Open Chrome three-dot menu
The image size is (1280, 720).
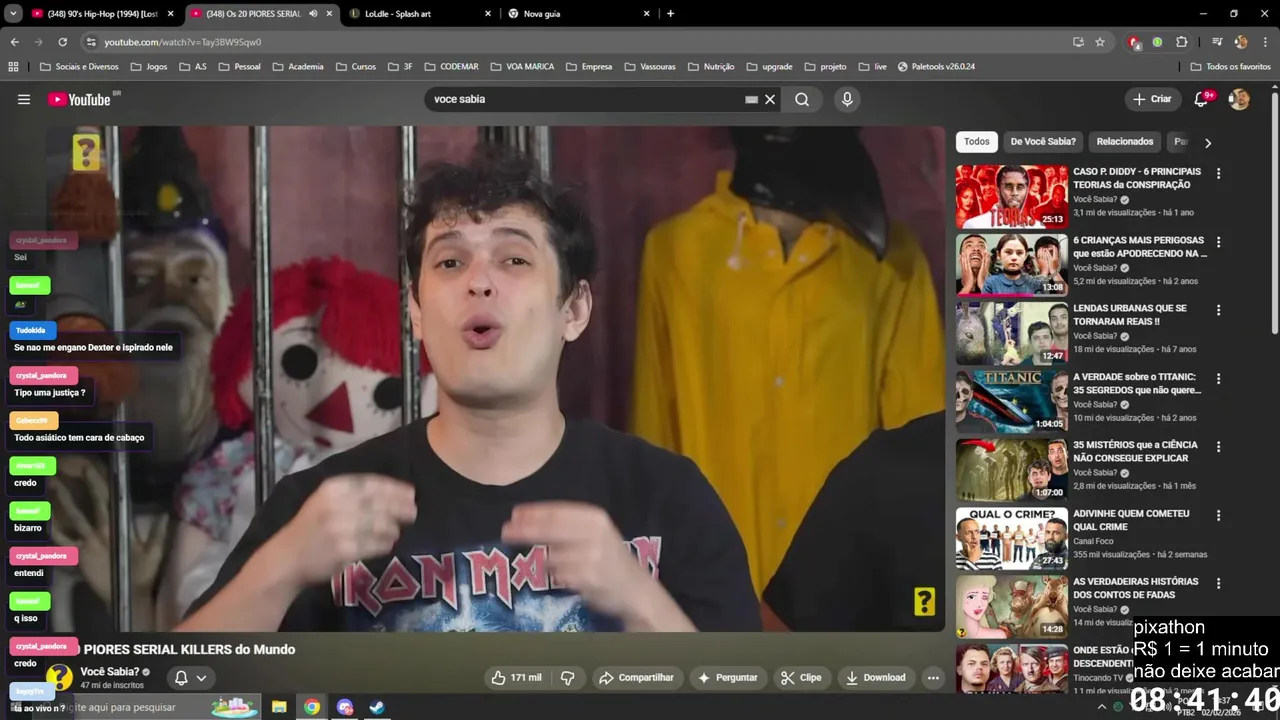1265,42
